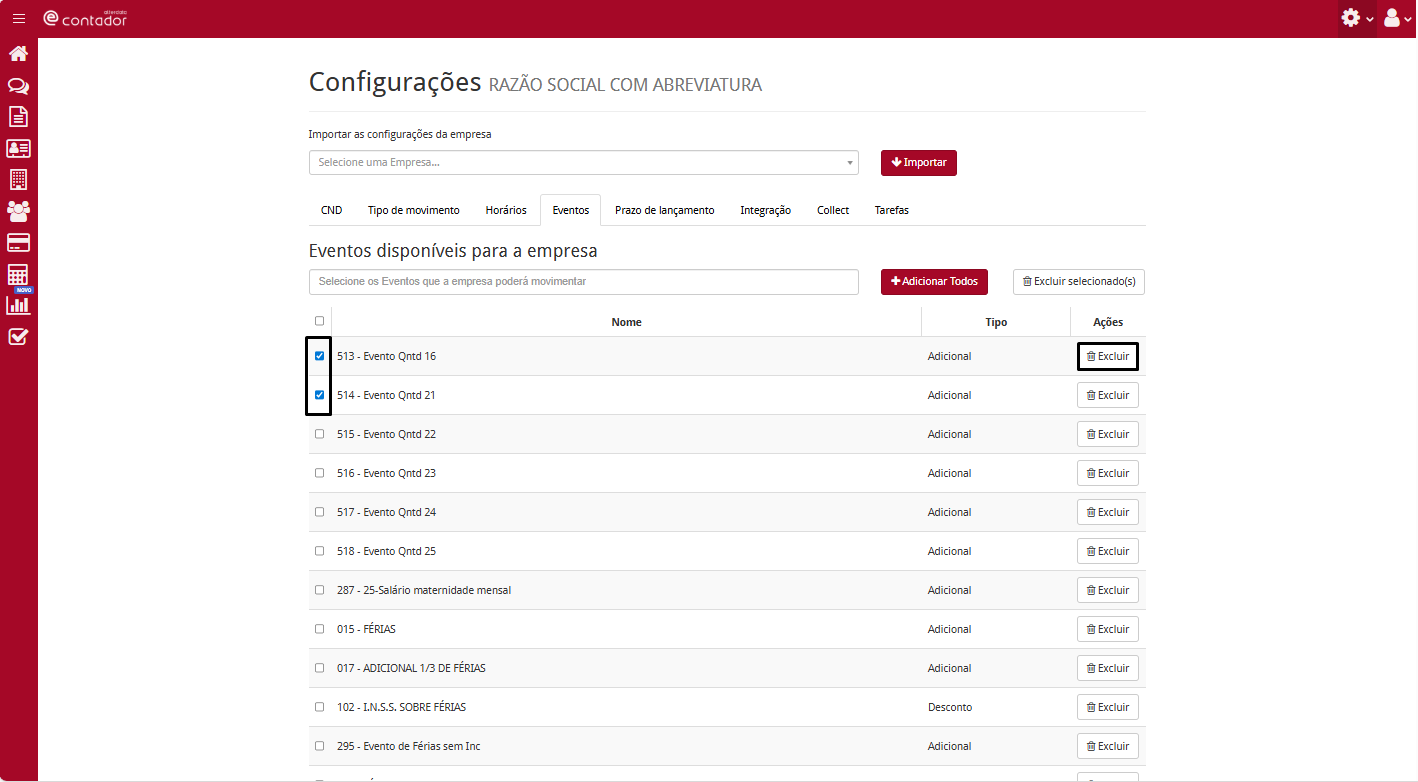The image size is (1418, 782).
Task: Open the chat bubbles sidebar icon
Action: [x=18, y=86]
